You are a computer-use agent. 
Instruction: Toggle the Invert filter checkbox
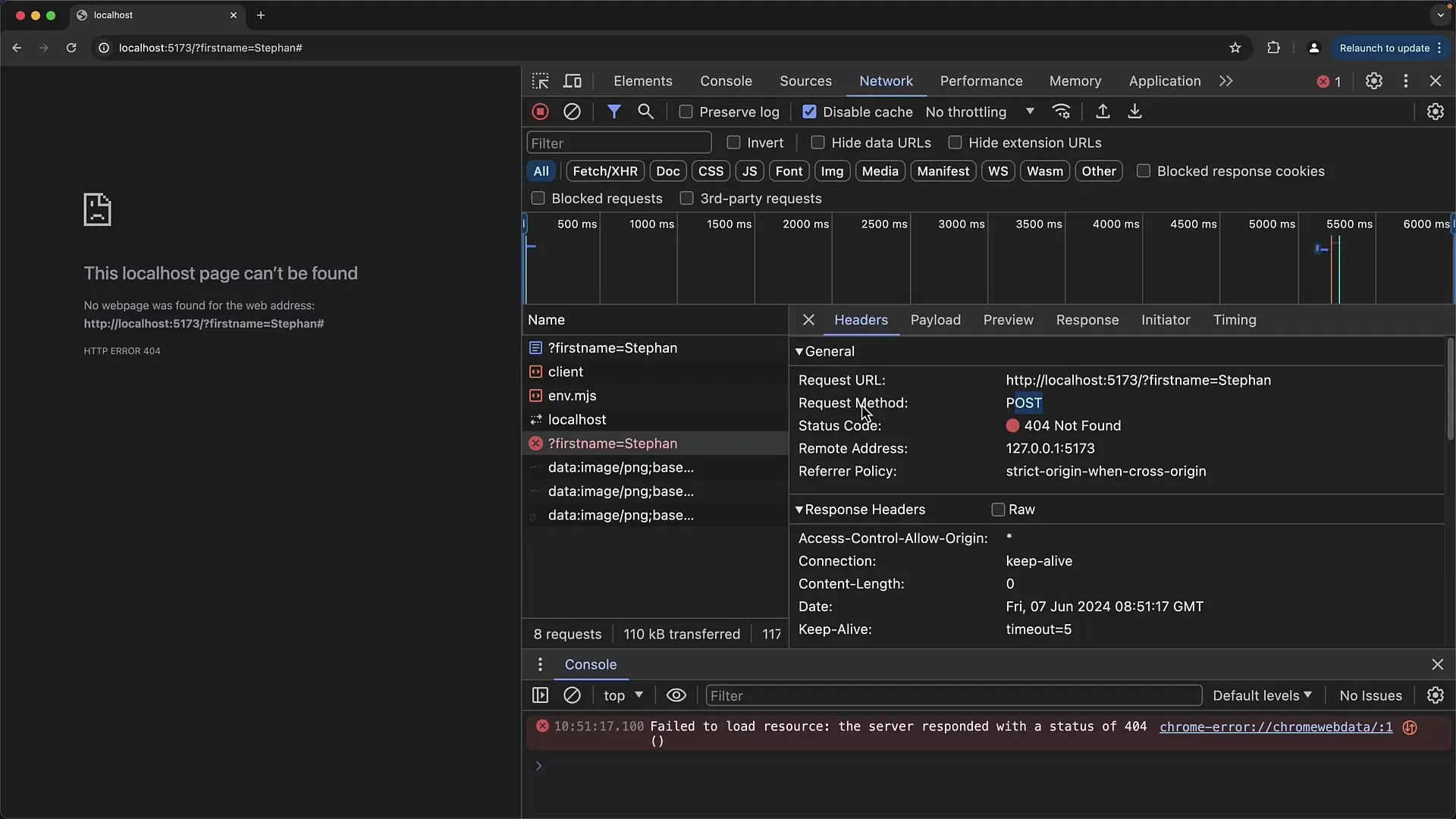click(x=733, y=142)
